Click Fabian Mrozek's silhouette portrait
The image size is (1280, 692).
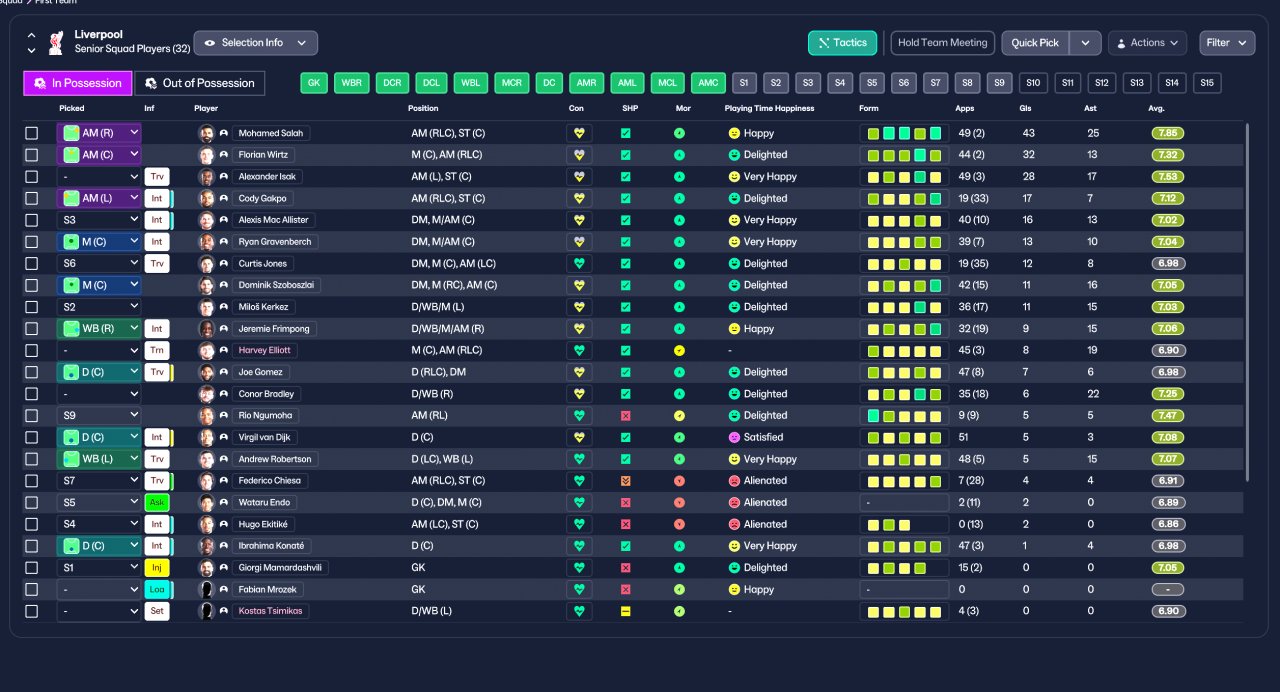coord(206,590)
